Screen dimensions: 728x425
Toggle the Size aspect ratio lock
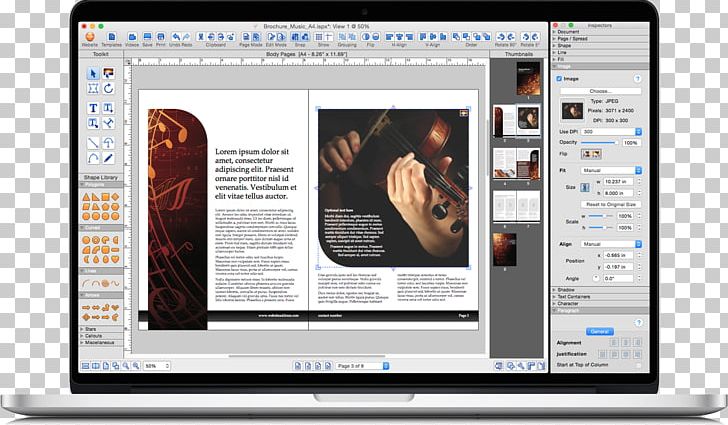tap(585, 187)
